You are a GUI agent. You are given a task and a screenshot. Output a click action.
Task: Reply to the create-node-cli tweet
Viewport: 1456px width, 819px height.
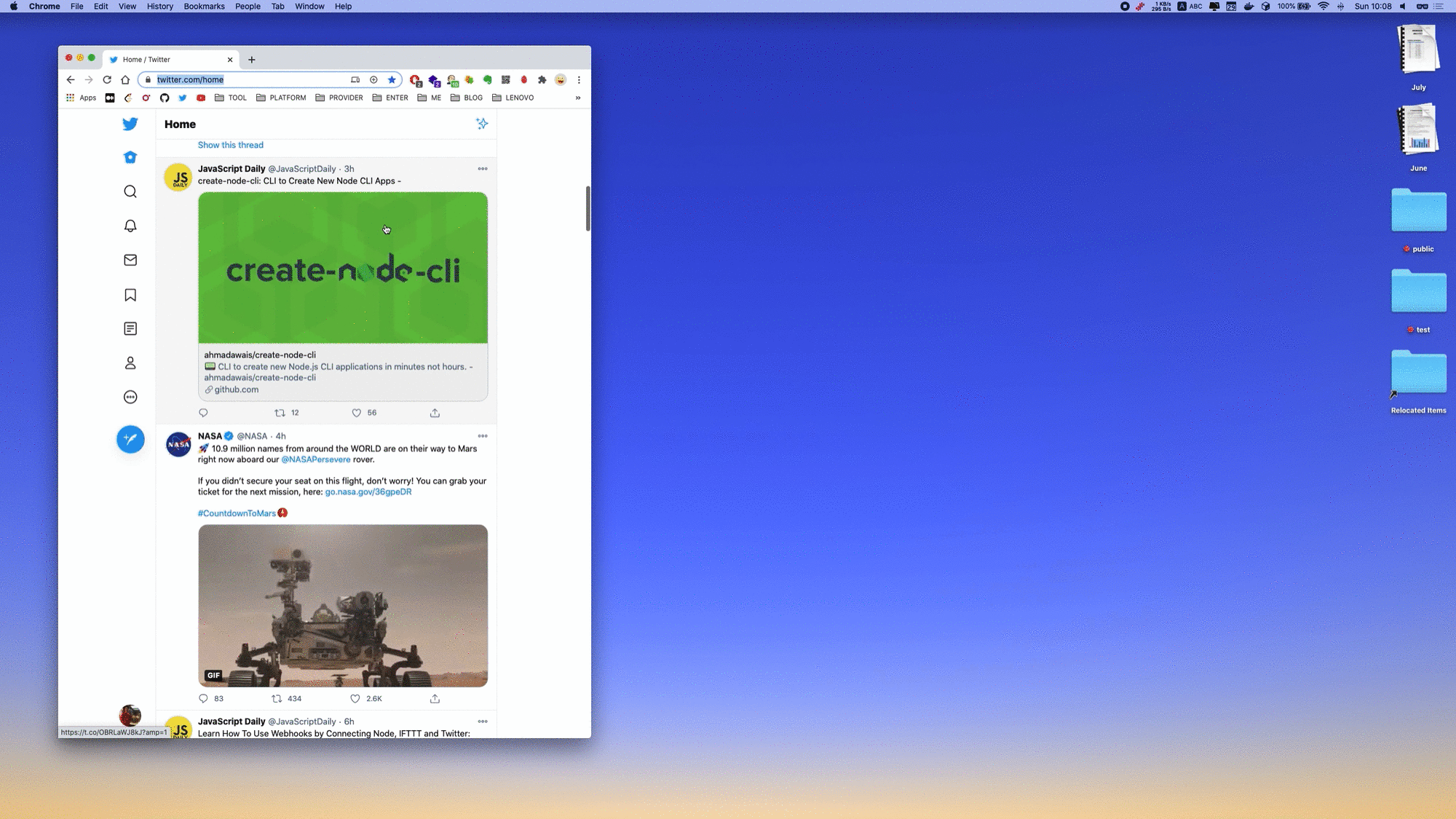point(203,413)
